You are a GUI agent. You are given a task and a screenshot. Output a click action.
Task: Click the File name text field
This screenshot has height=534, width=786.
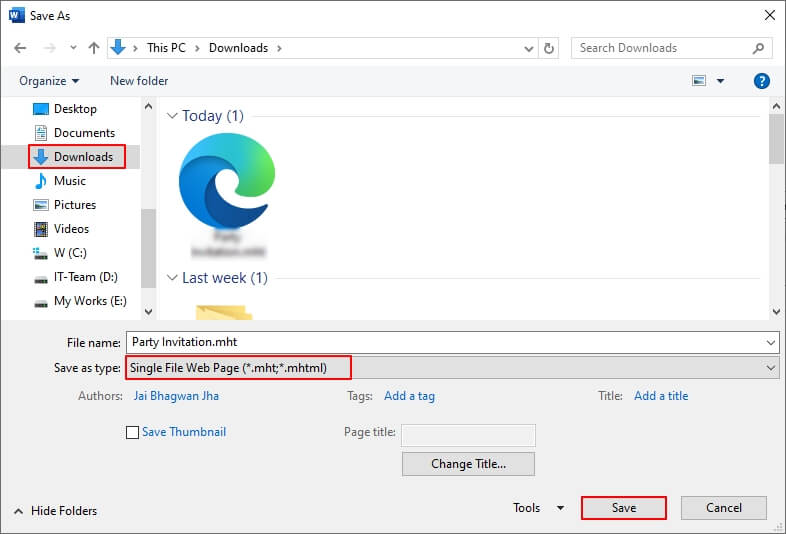pos(445,342)
